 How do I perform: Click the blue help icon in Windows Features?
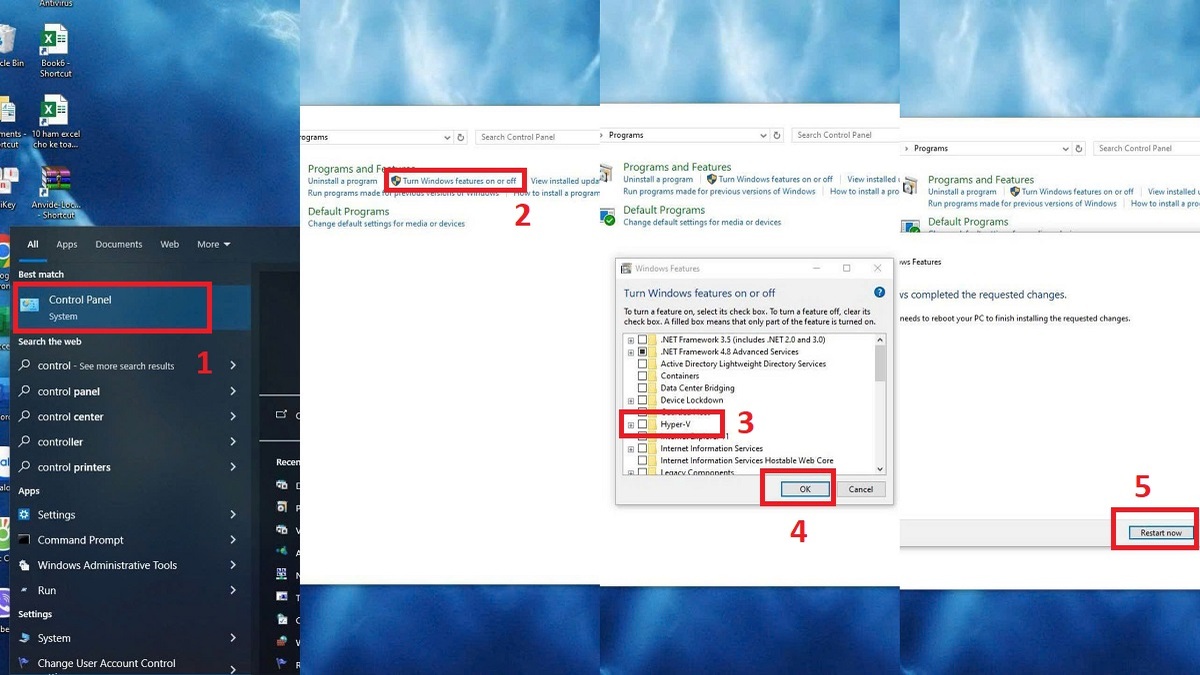click(x=880, y=292)
